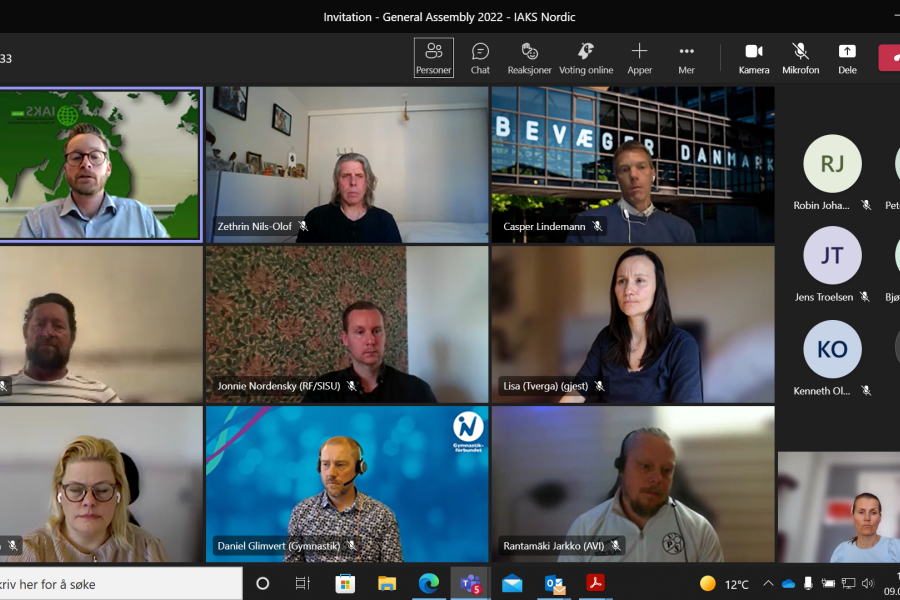Click the red leave call button

click(889, 58)
